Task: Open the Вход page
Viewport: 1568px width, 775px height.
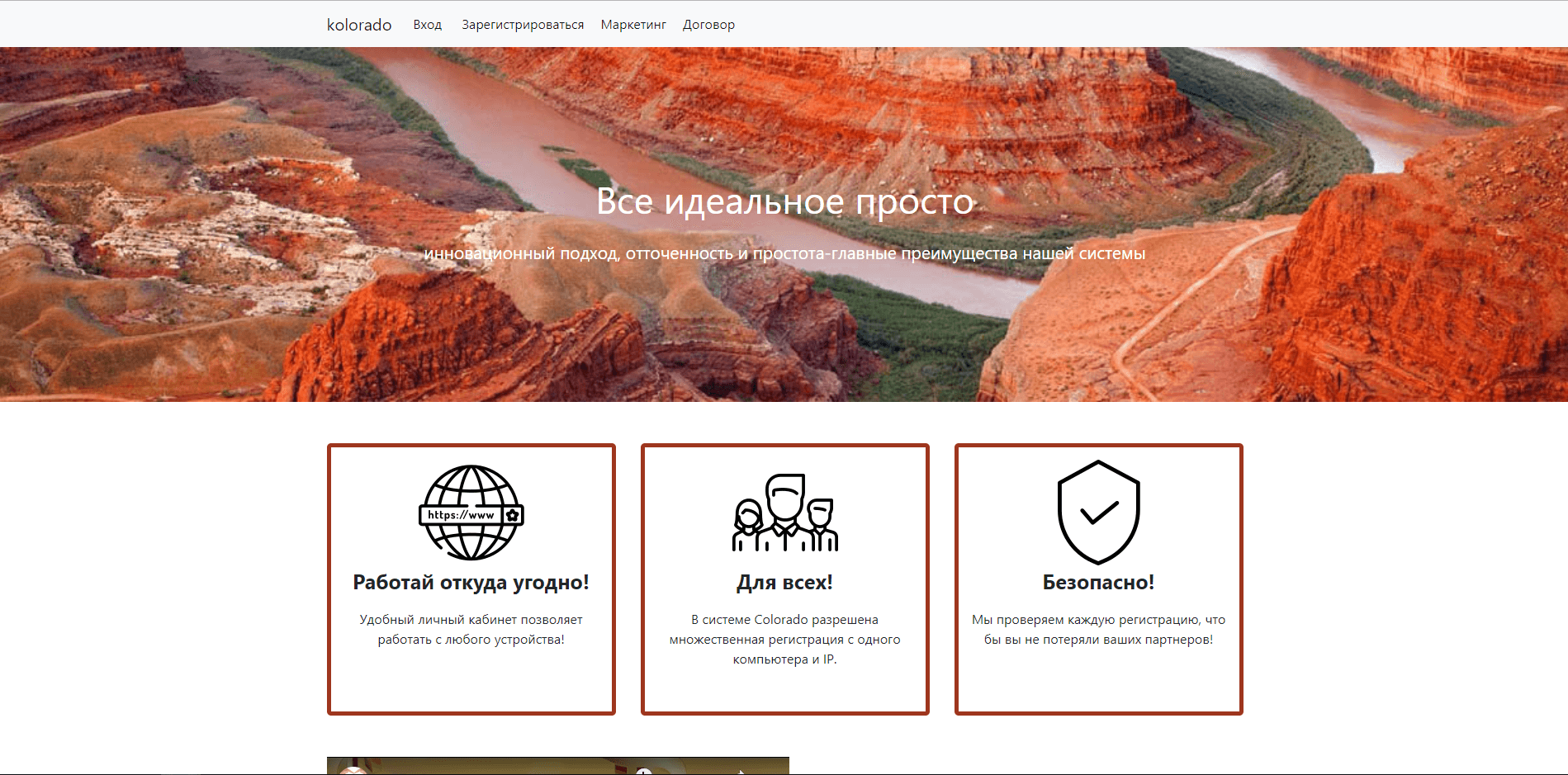Action: pos(427,24)
